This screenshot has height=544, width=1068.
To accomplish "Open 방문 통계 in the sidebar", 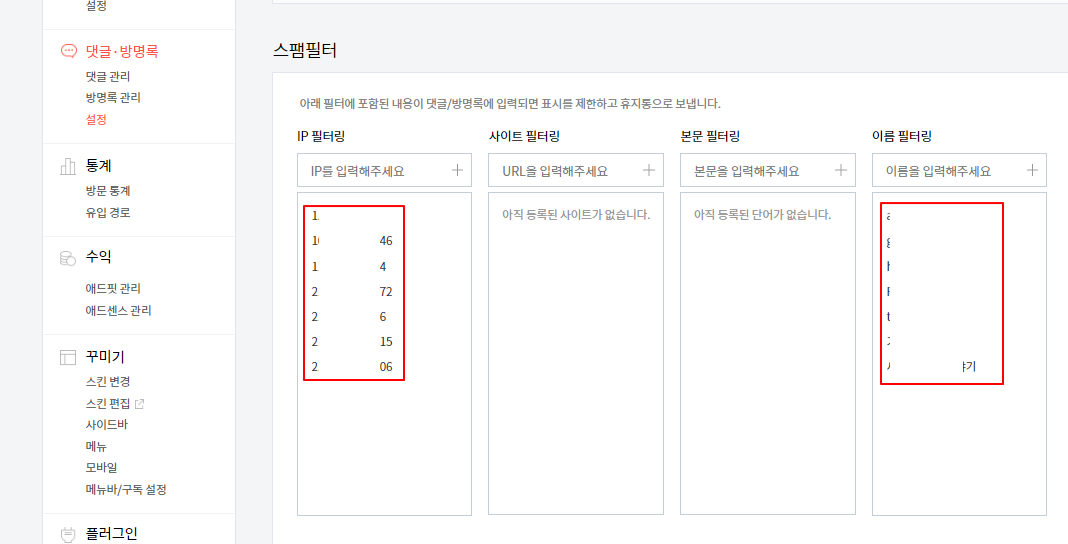I will (x=108, y=191).
